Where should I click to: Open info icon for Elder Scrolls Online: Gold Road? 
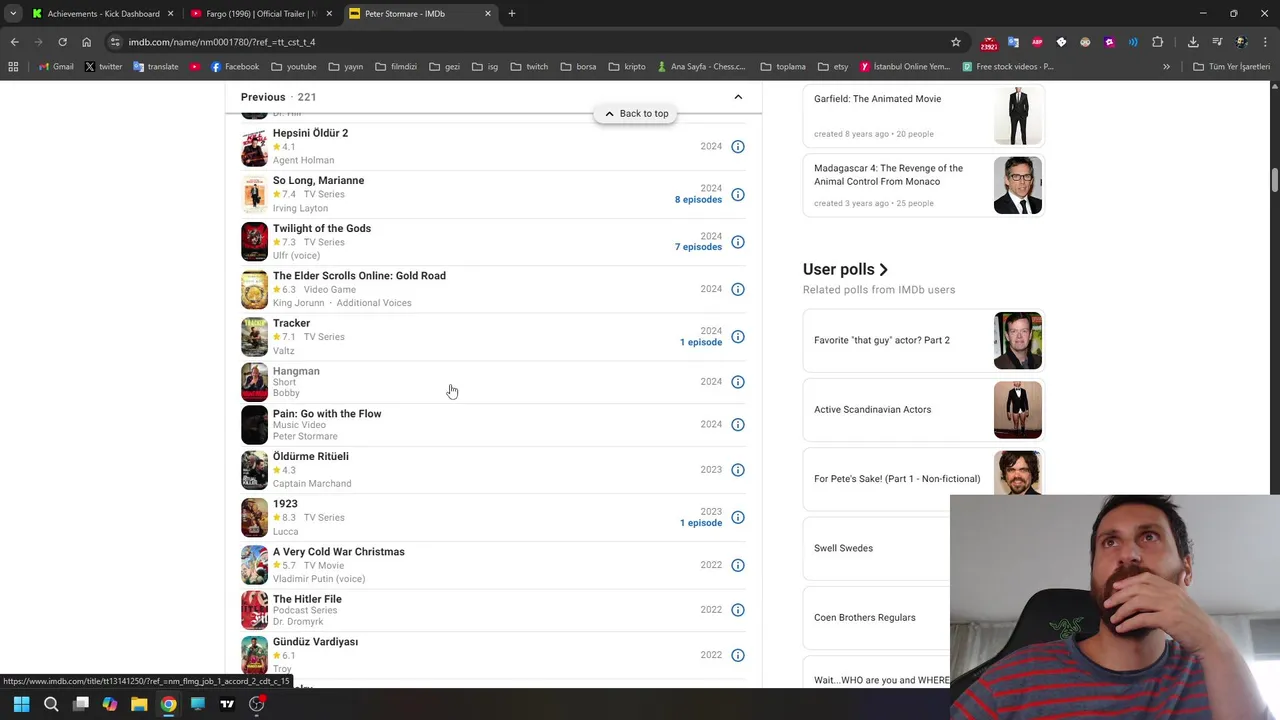738,290
